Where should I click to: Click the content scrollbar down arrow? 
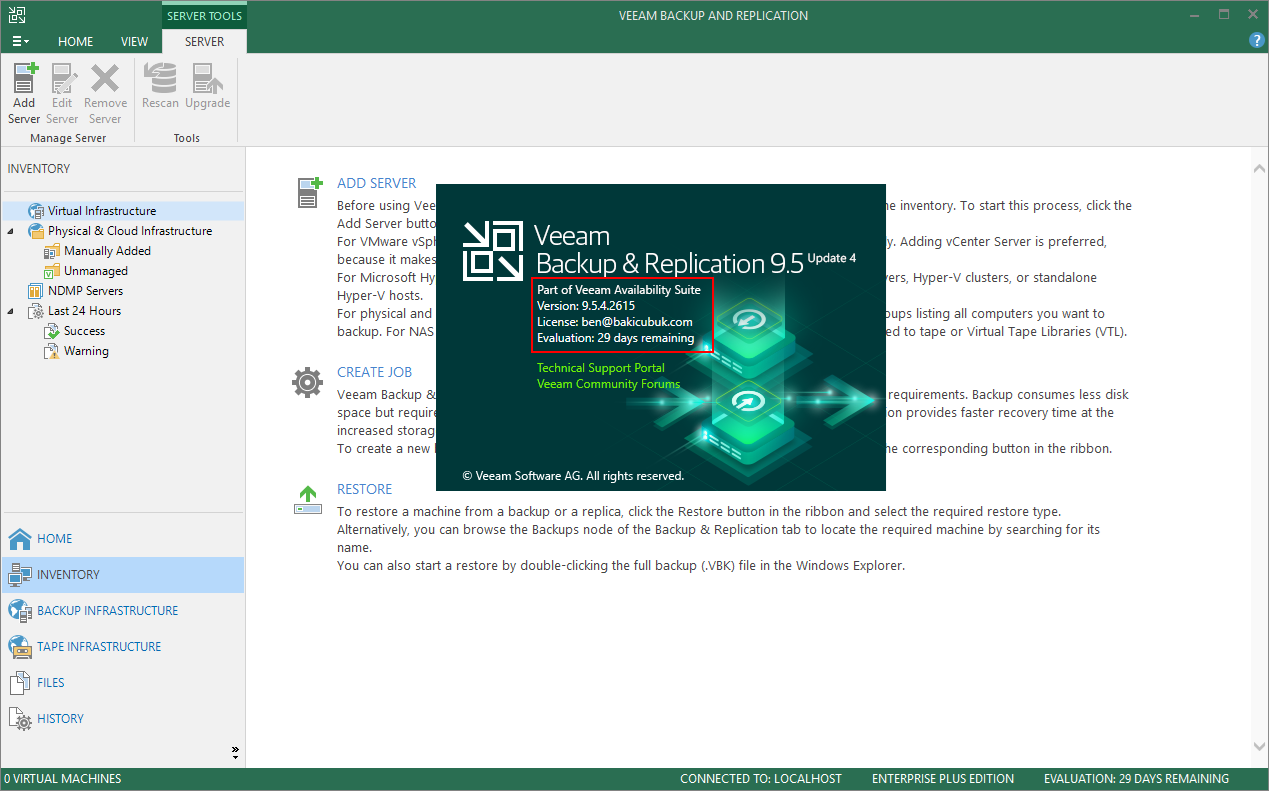pos(1260,746)
